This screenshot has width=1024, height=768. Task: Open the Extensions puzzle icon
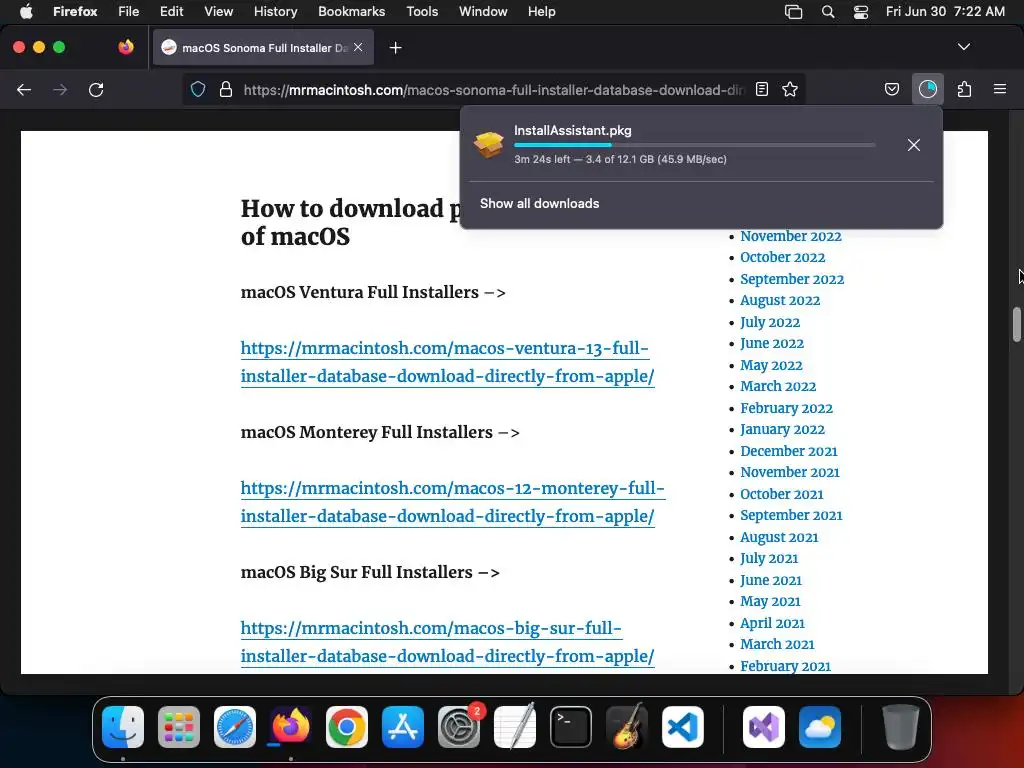click(964, 89)
